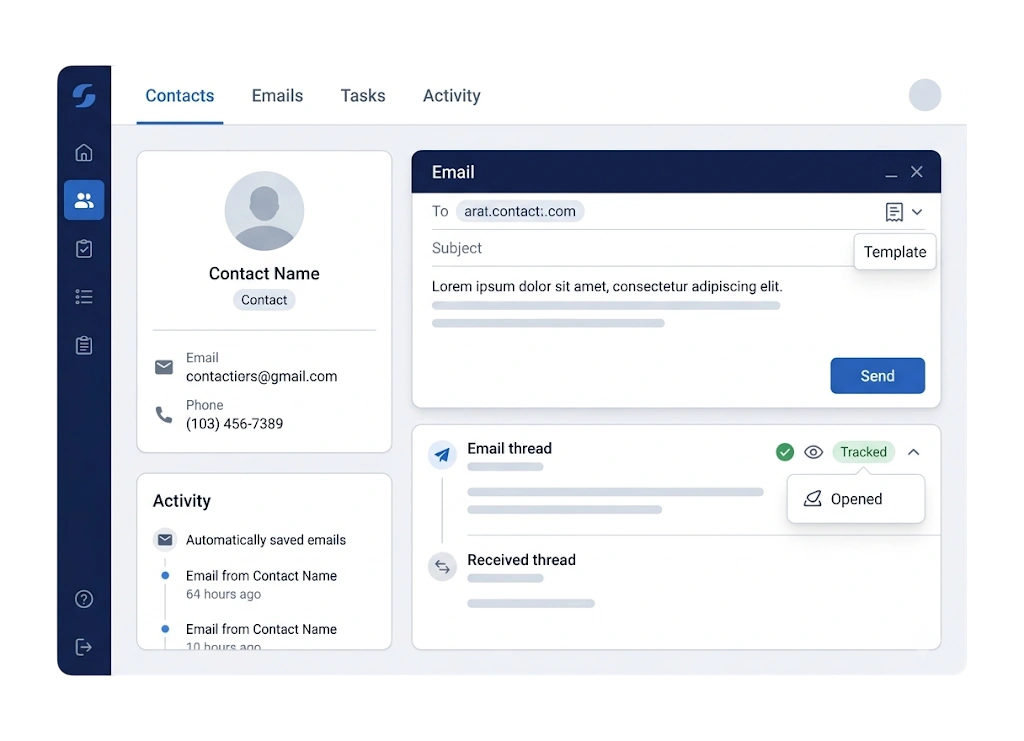
Task: Click phone number (103) 456-7389
Action: pos(234,424)
